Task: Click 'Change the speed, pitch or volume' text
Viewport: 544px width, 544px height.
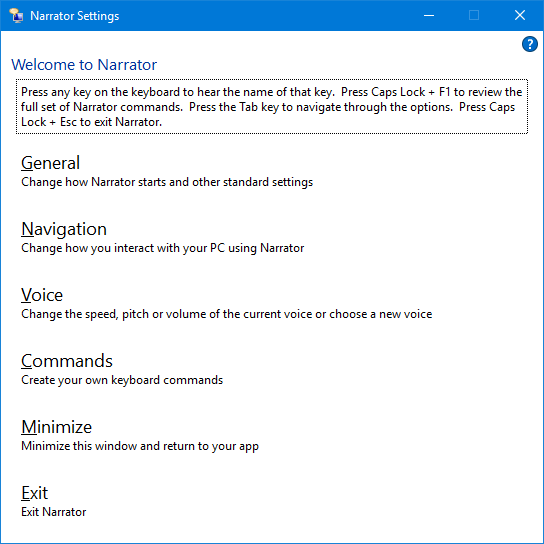Action: click(x=227, y=314)
